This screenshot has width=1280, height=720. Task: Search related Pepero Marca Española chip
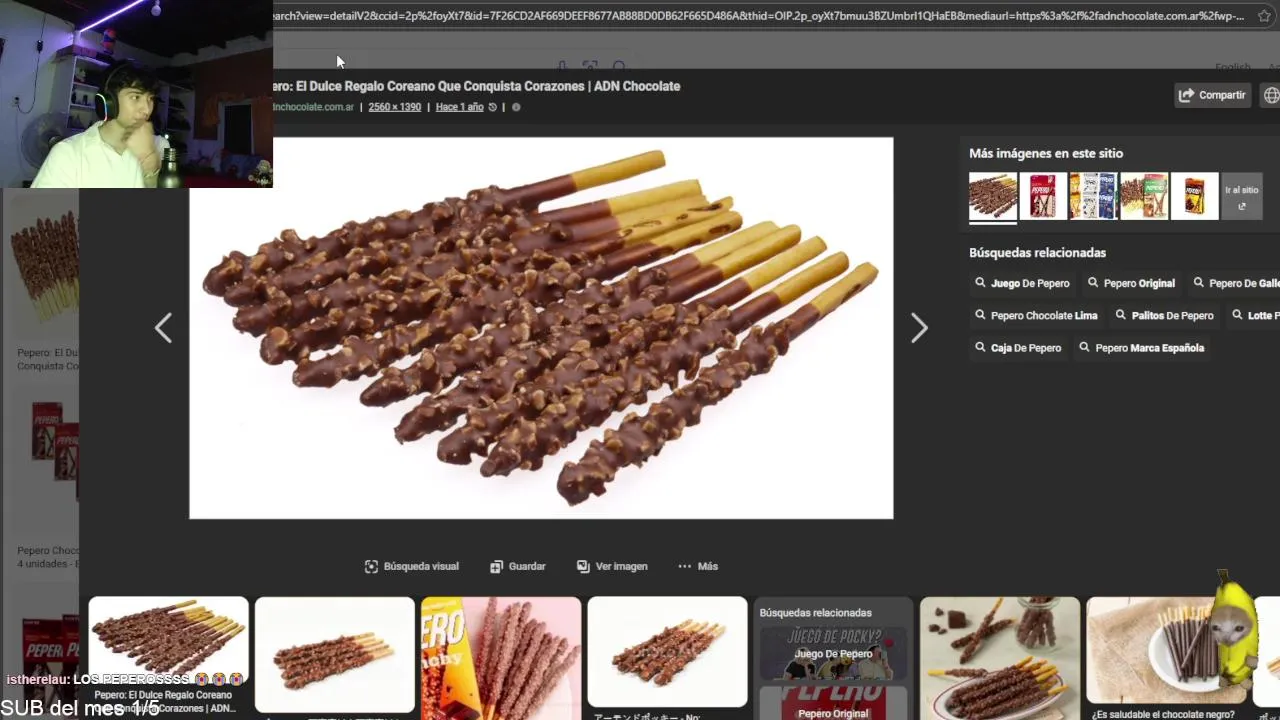coord(1140,348)
